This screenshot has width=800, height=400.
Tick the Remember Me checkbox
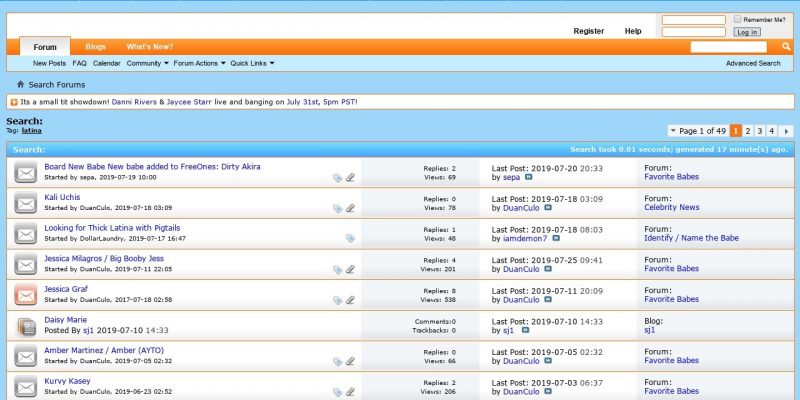[737, 19]
